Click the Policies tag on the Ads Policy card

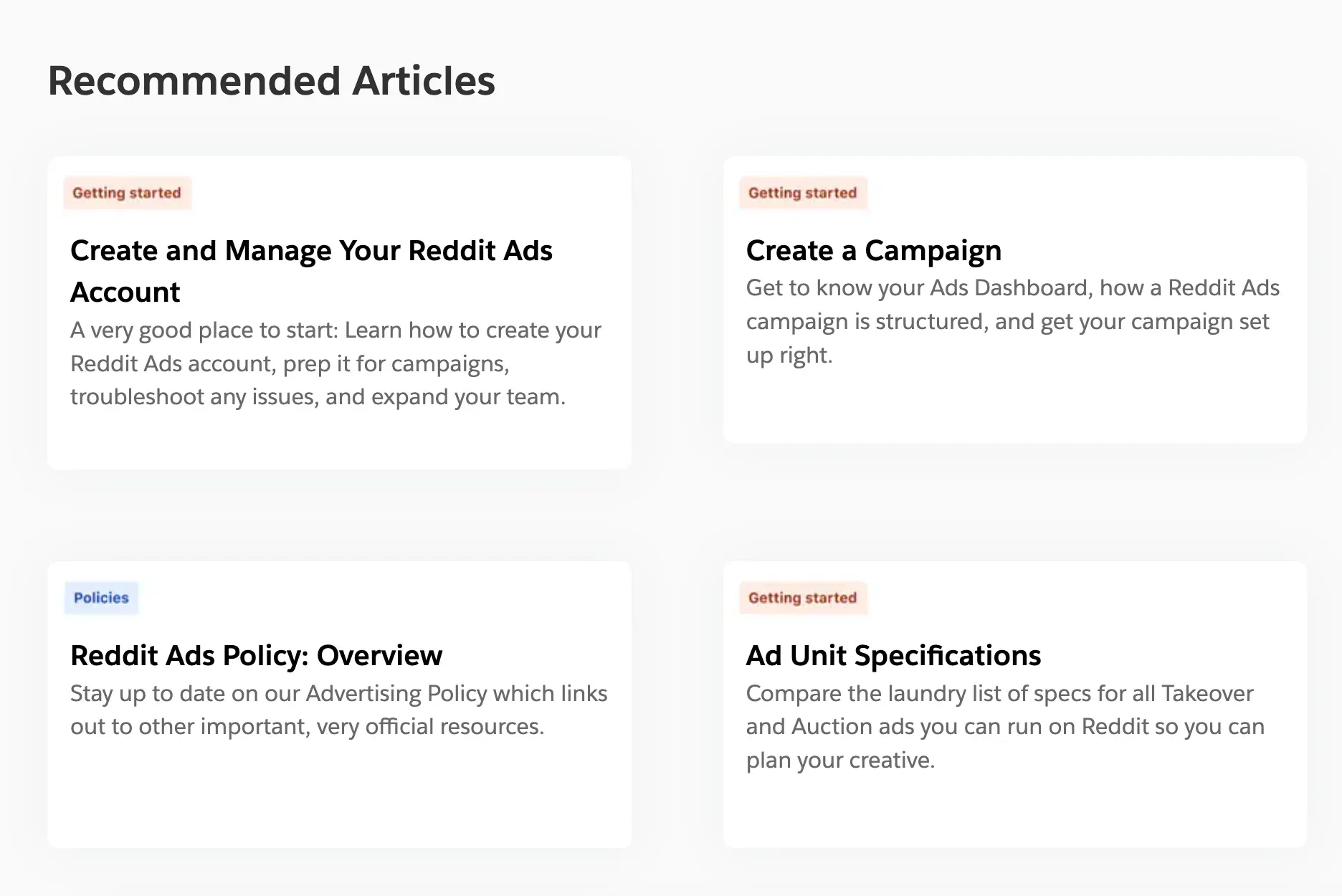[x=101, y=598]
